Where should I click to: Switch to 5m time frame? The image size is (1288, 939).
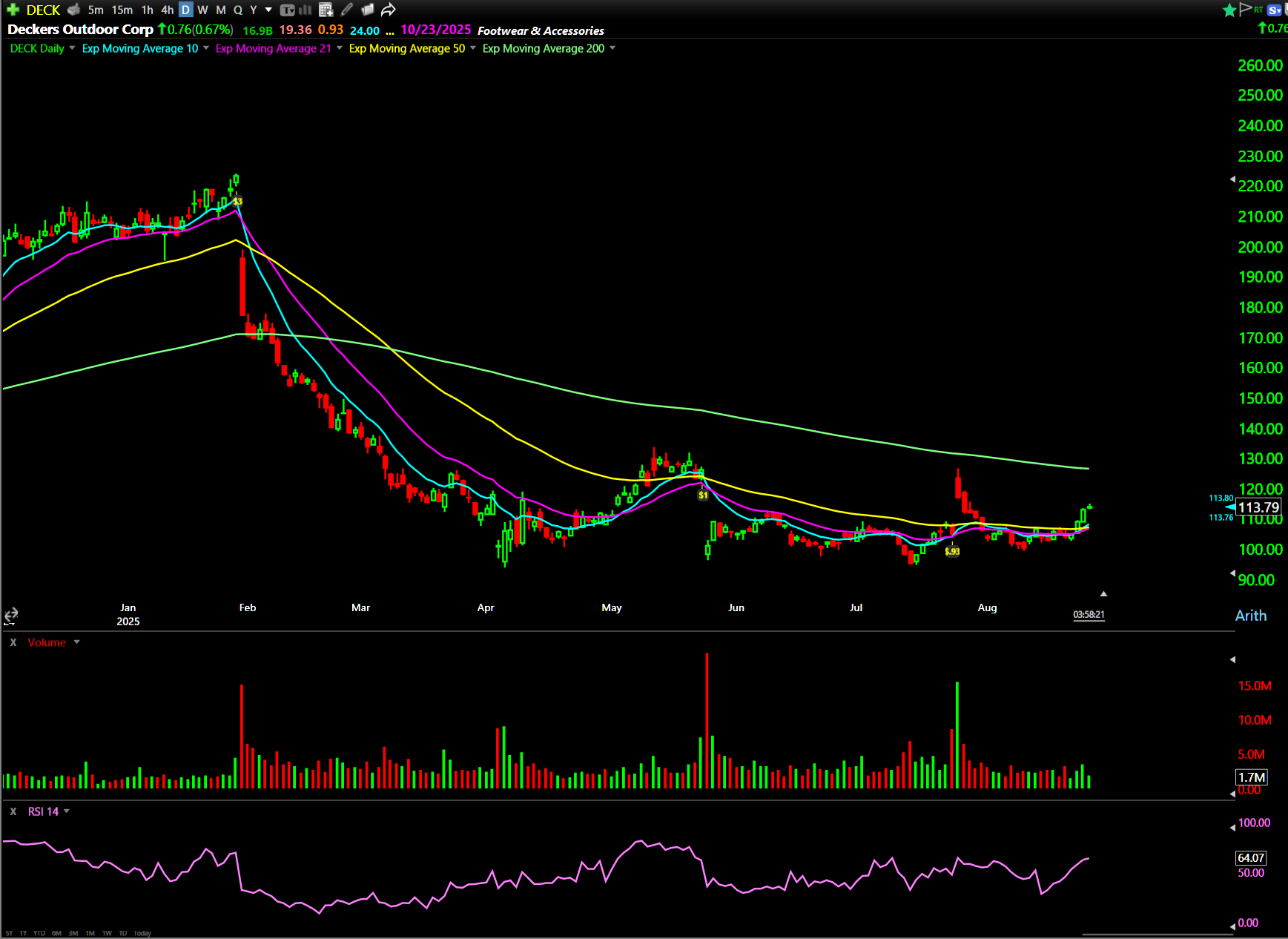coord(96,10)
